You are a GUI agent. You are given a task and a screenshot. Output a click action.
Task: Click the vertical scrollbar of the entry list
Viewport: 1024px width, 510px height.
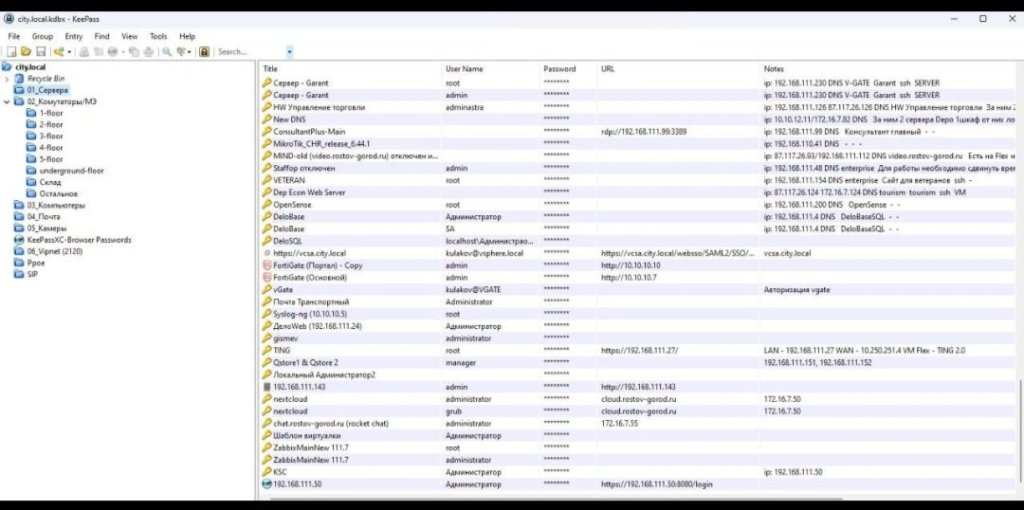[1018, 430]
